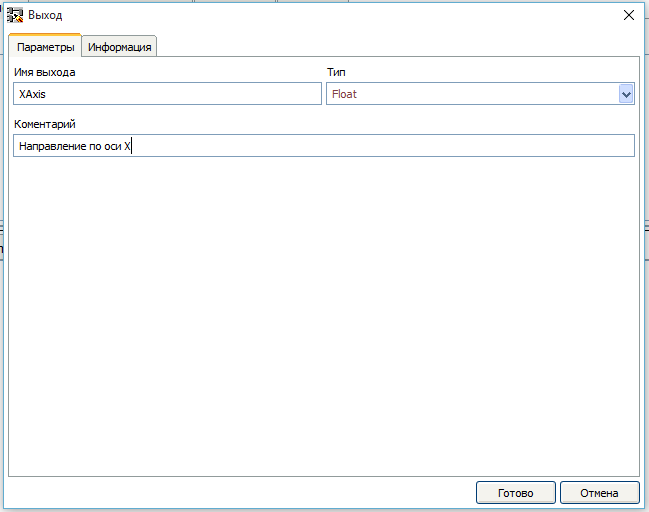This screenshot has width=649, height=512.
Task: Close the Выход dialog window
Action: point(629,15)
